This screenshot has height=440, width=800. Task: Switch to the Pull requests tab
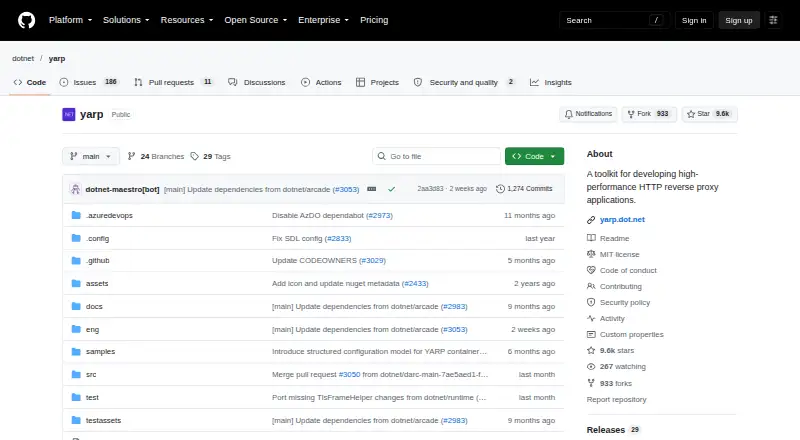click(x=173, y=82)
